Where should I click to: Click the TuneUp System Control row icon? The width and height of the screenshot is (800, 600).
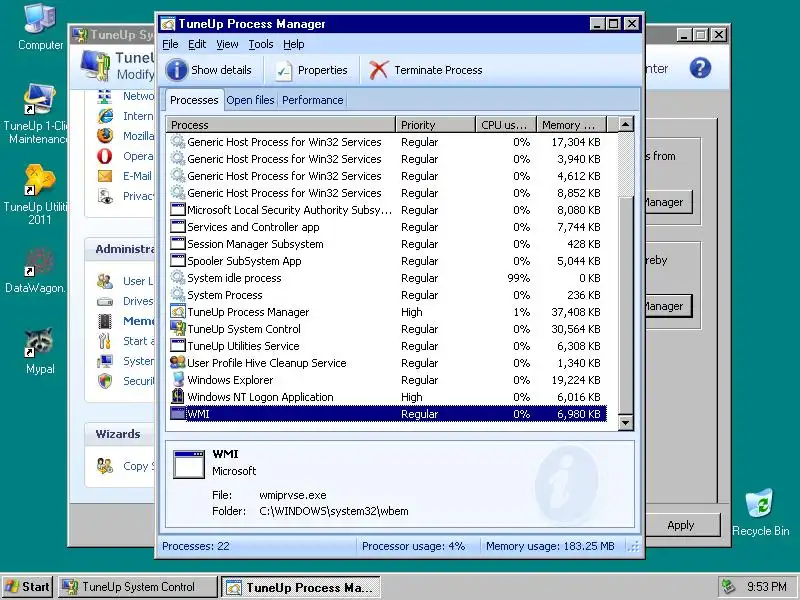tap(178, 329)
